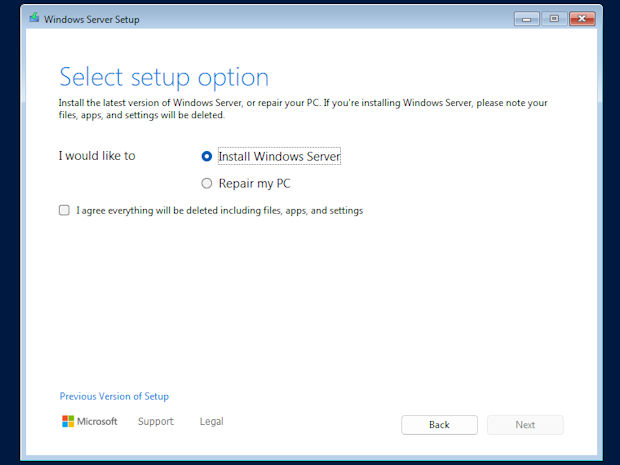This screenshot has width=620, height=465.
Task: Open the Legal link
Action: pyautogui.click(x=212, y=422)
